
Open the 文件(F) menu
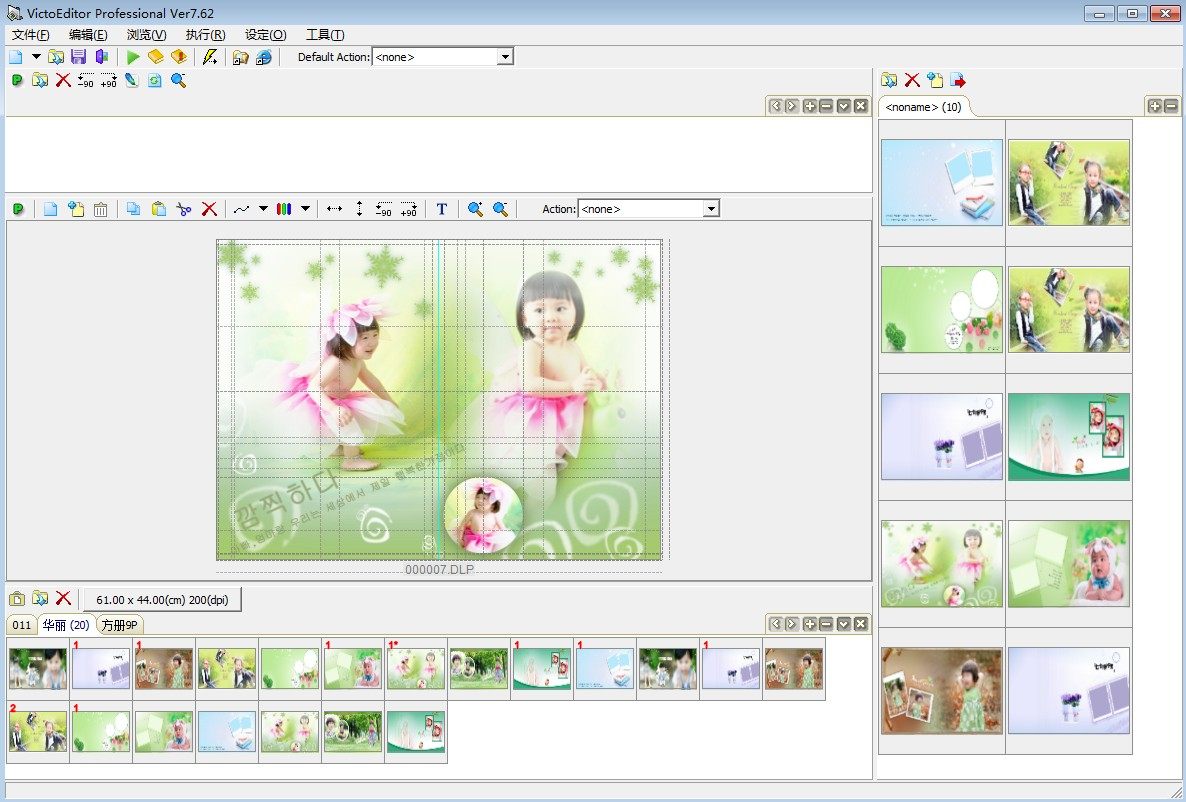[x=31, y=35]
